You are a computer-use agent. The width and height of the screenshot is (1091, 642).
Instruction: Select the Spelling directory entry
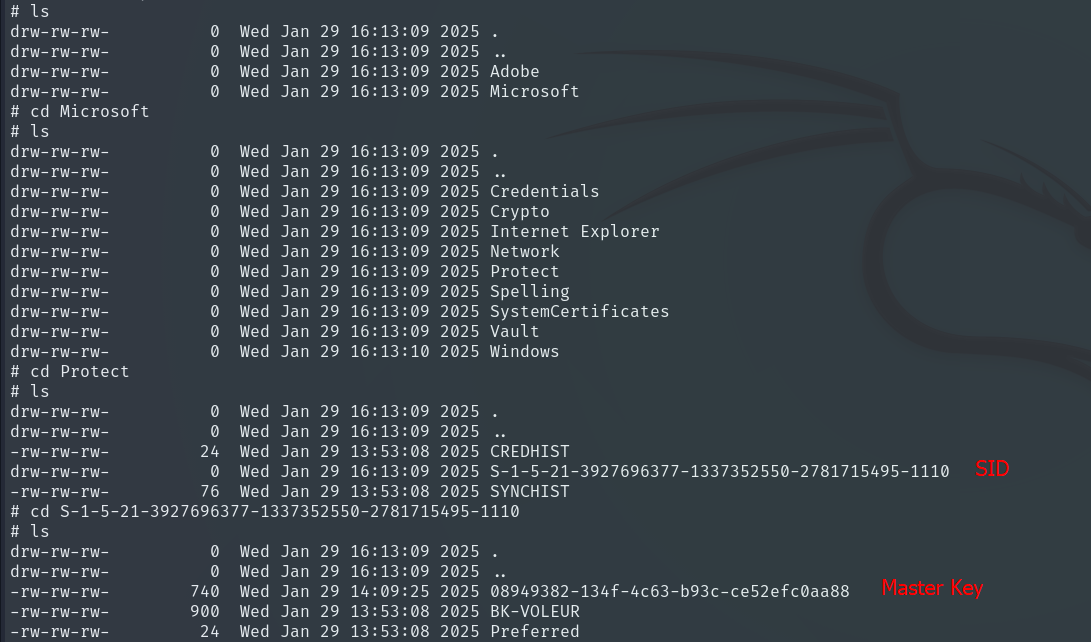529,292
